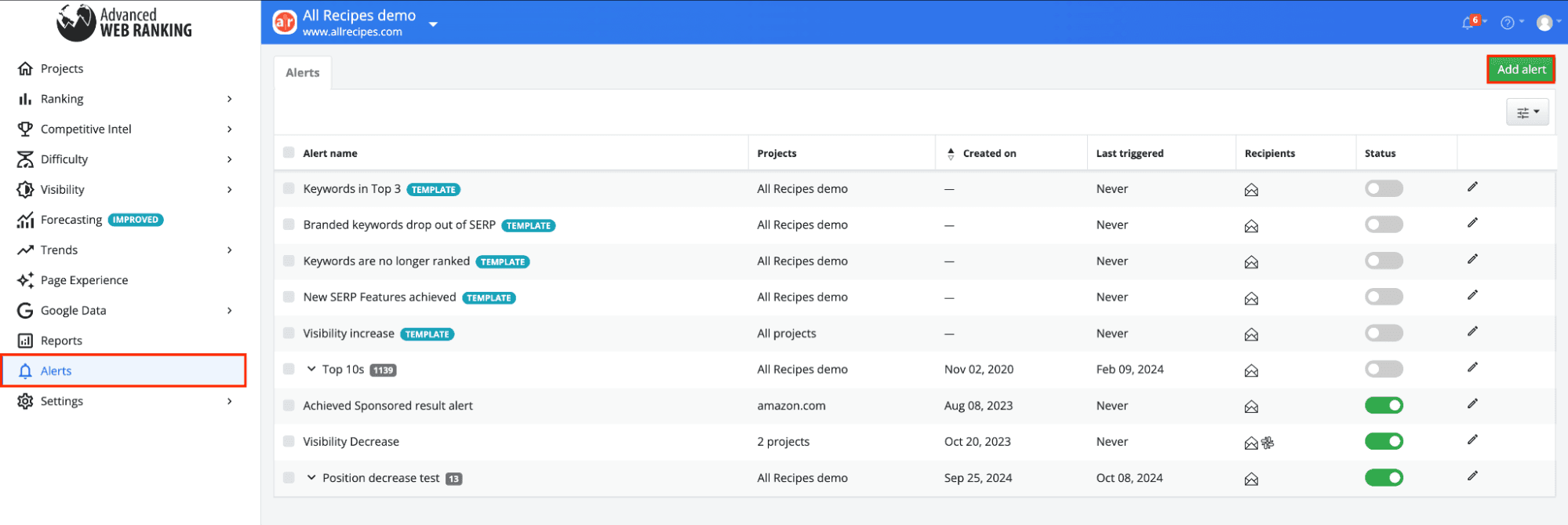Disable the Position decrease test toggle

pyautogui.click(x=1384, y=477)
